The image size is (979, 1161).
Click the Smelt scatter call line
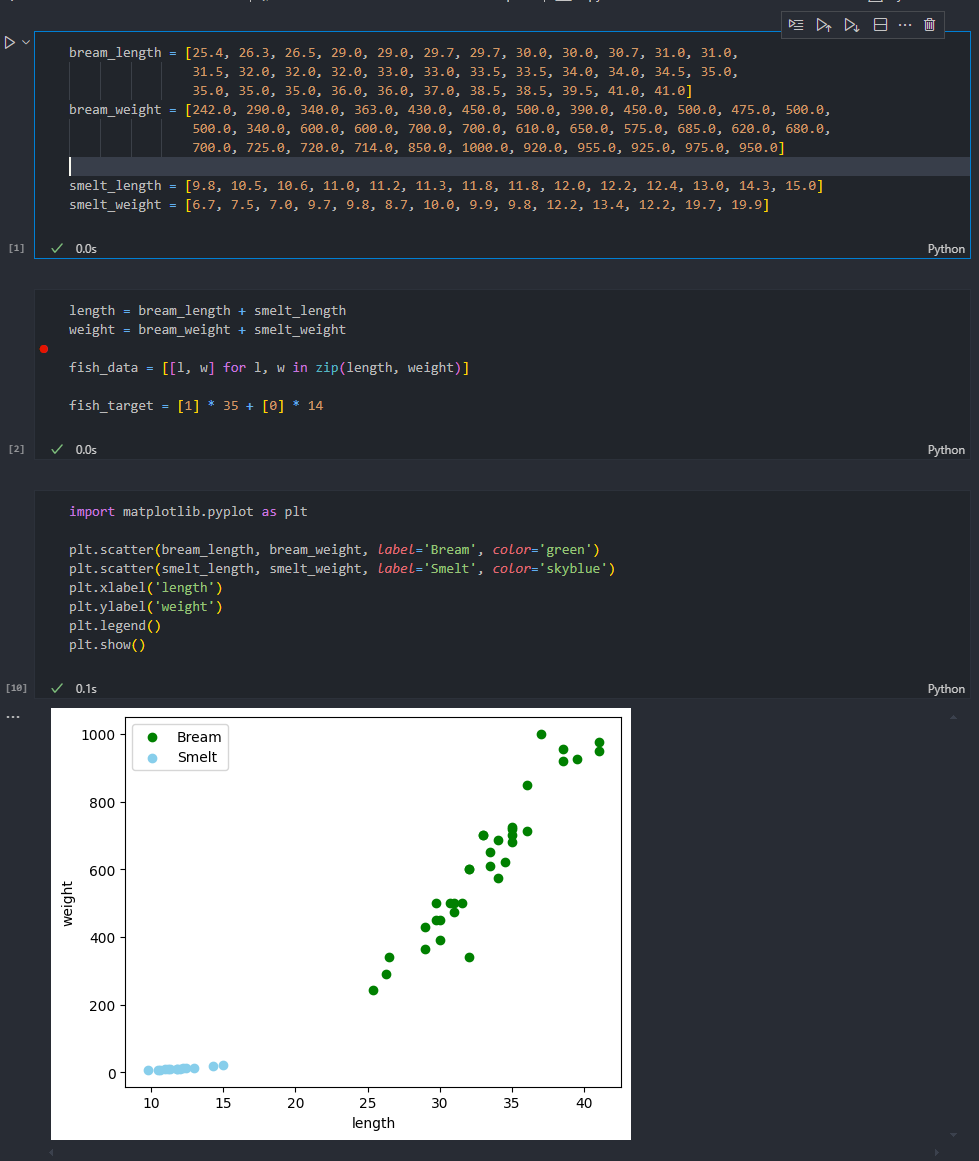pyautogui.click(x=342, y=569)
